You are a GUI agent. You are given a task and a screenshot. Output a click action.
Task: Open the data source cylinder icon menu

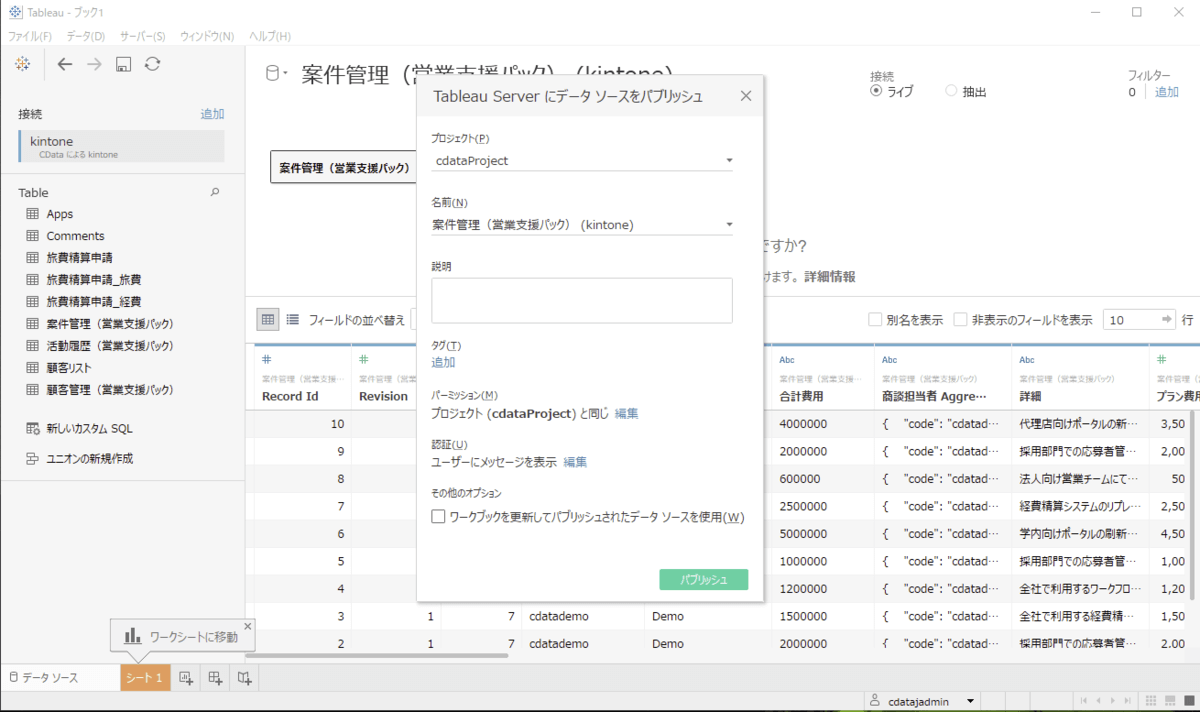tap(275, 74)
